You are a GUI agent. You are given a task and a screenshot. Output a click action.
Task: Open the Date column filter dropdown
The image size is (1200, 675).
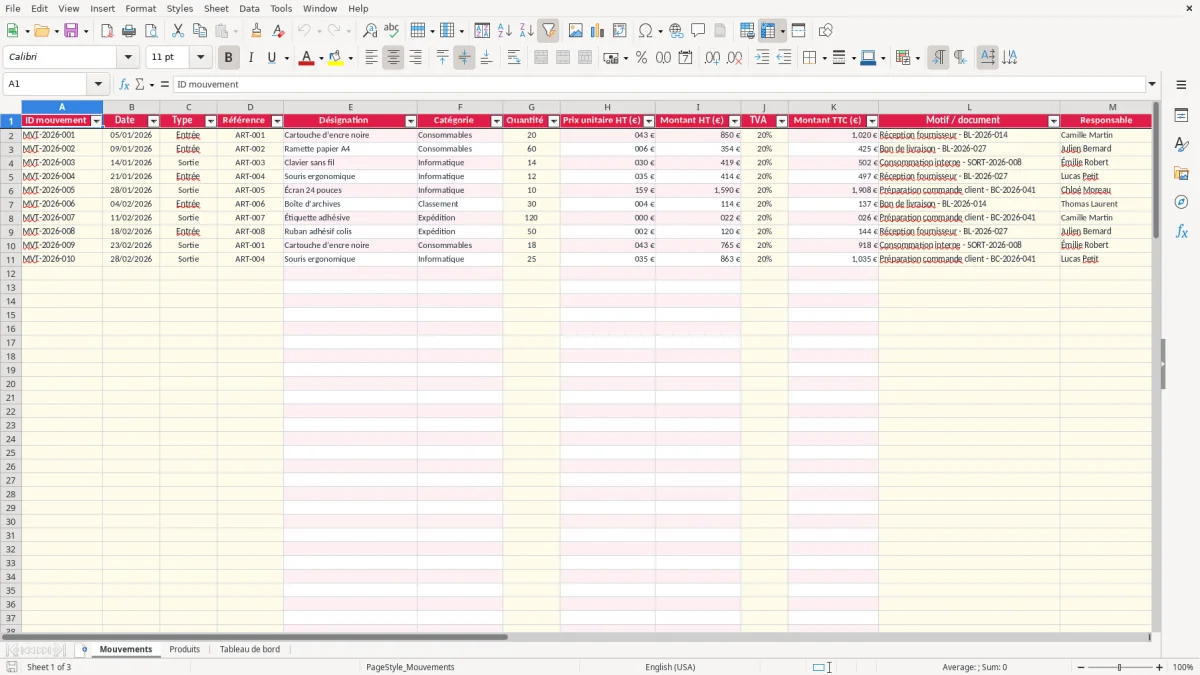point(153,121)
